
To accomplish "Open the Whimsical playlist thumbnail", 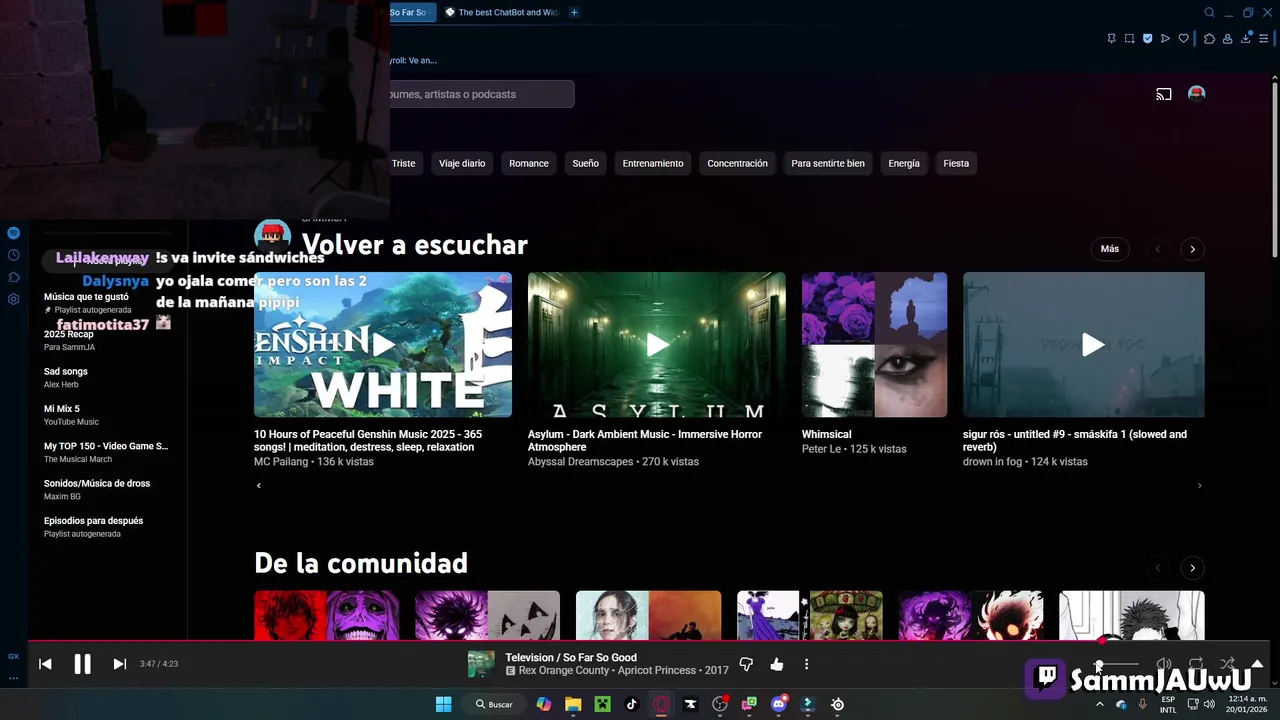I will pos(874,345).
